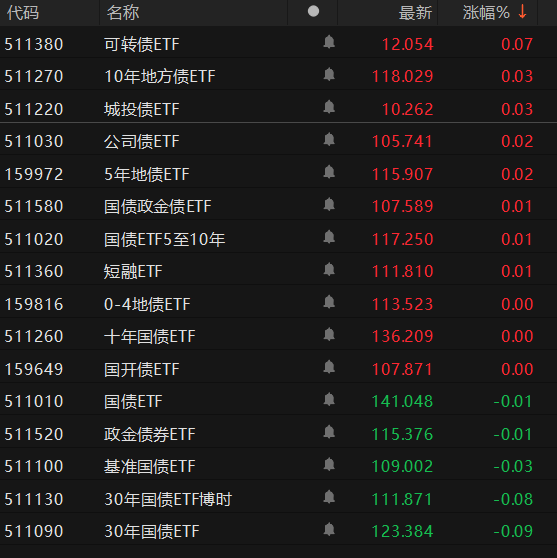
Task: Select code 511090
Action: coord(34,532)
